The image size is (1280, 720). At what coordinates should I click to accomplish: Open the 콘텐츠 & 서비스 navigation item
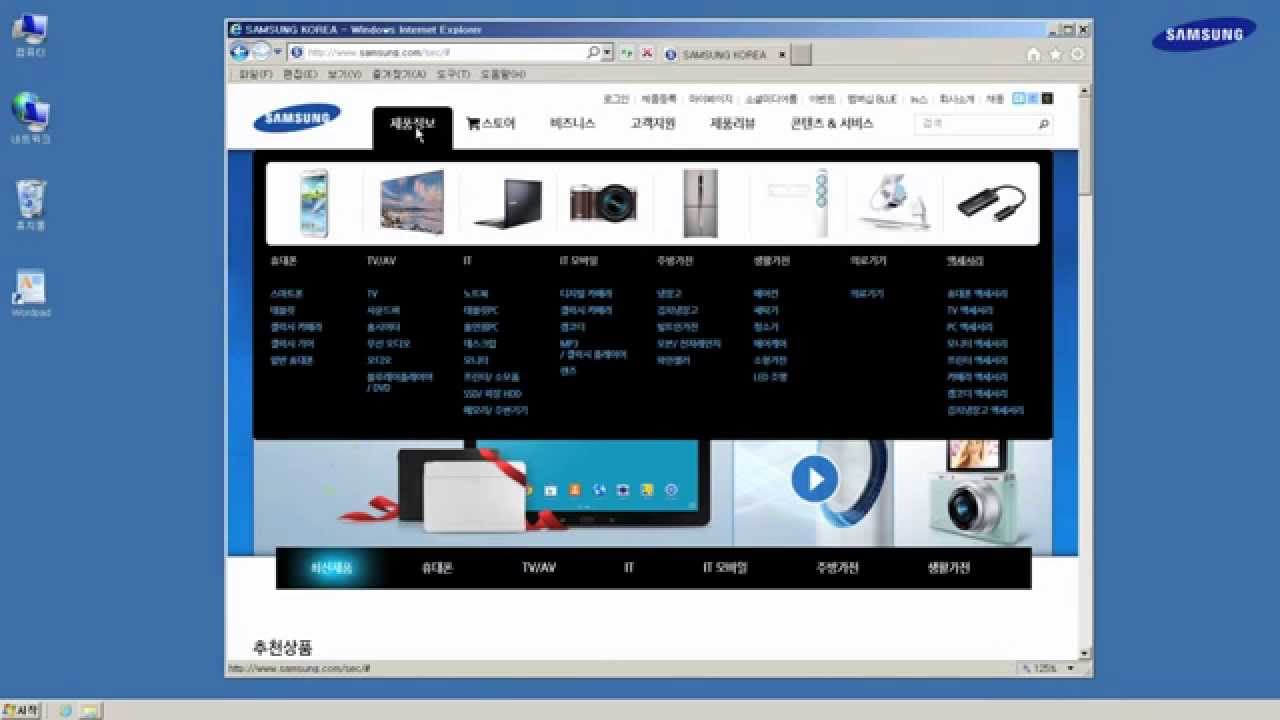click(x=832, y=124)
